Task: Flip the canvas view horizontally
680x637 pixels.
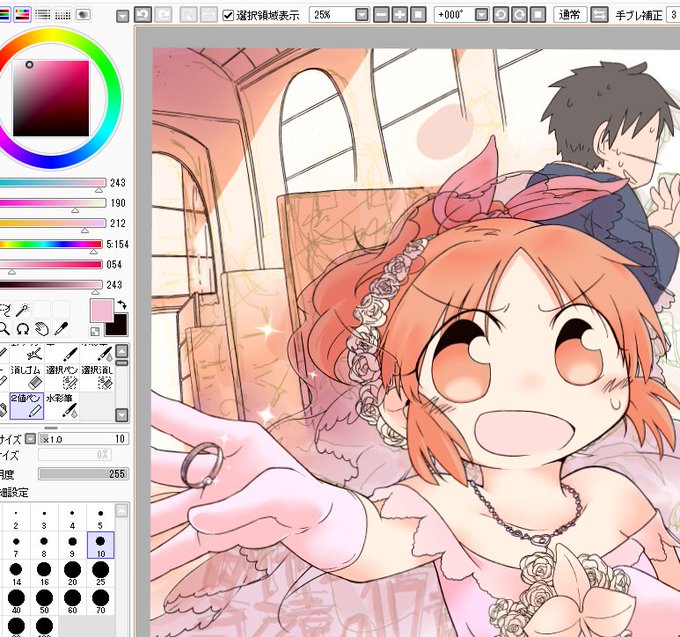Action: (x=599, y=15)
